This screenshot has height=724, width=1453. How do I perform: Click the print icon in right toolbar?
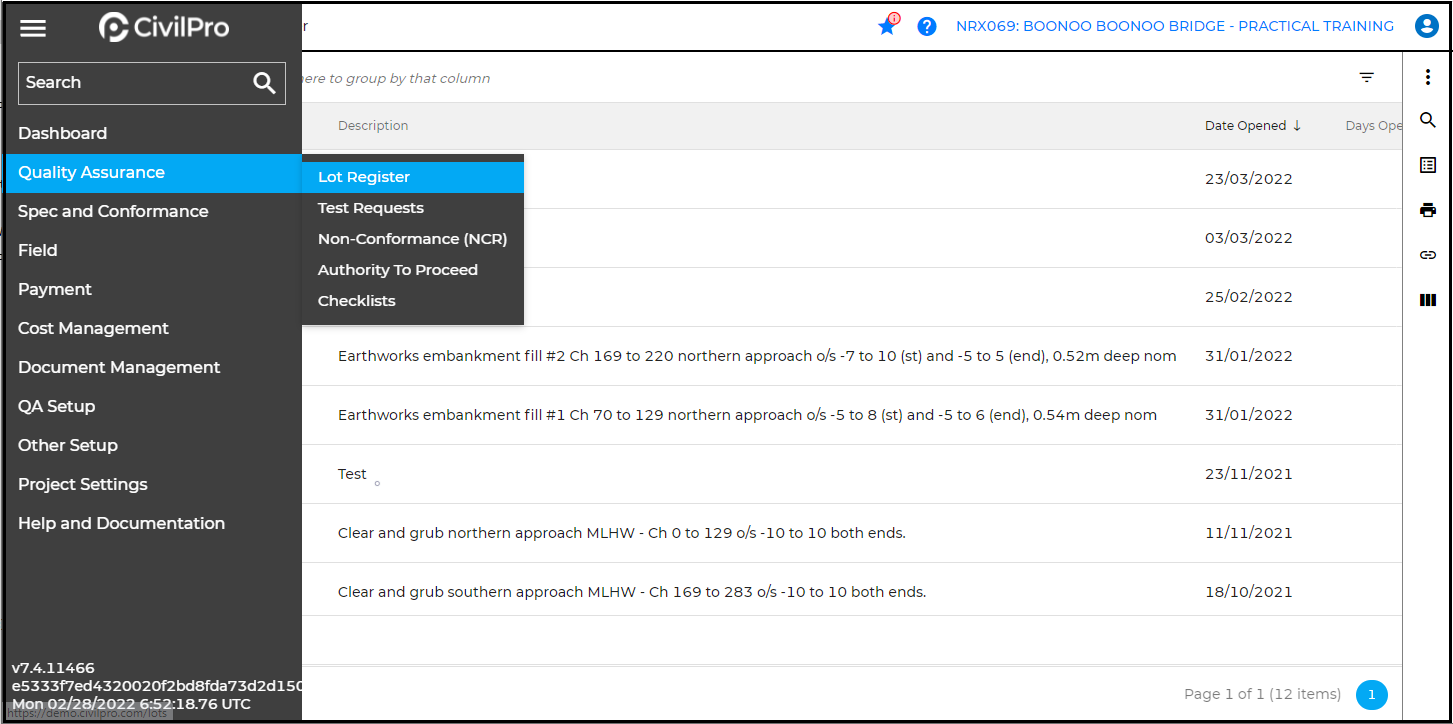pos(1428,210)
